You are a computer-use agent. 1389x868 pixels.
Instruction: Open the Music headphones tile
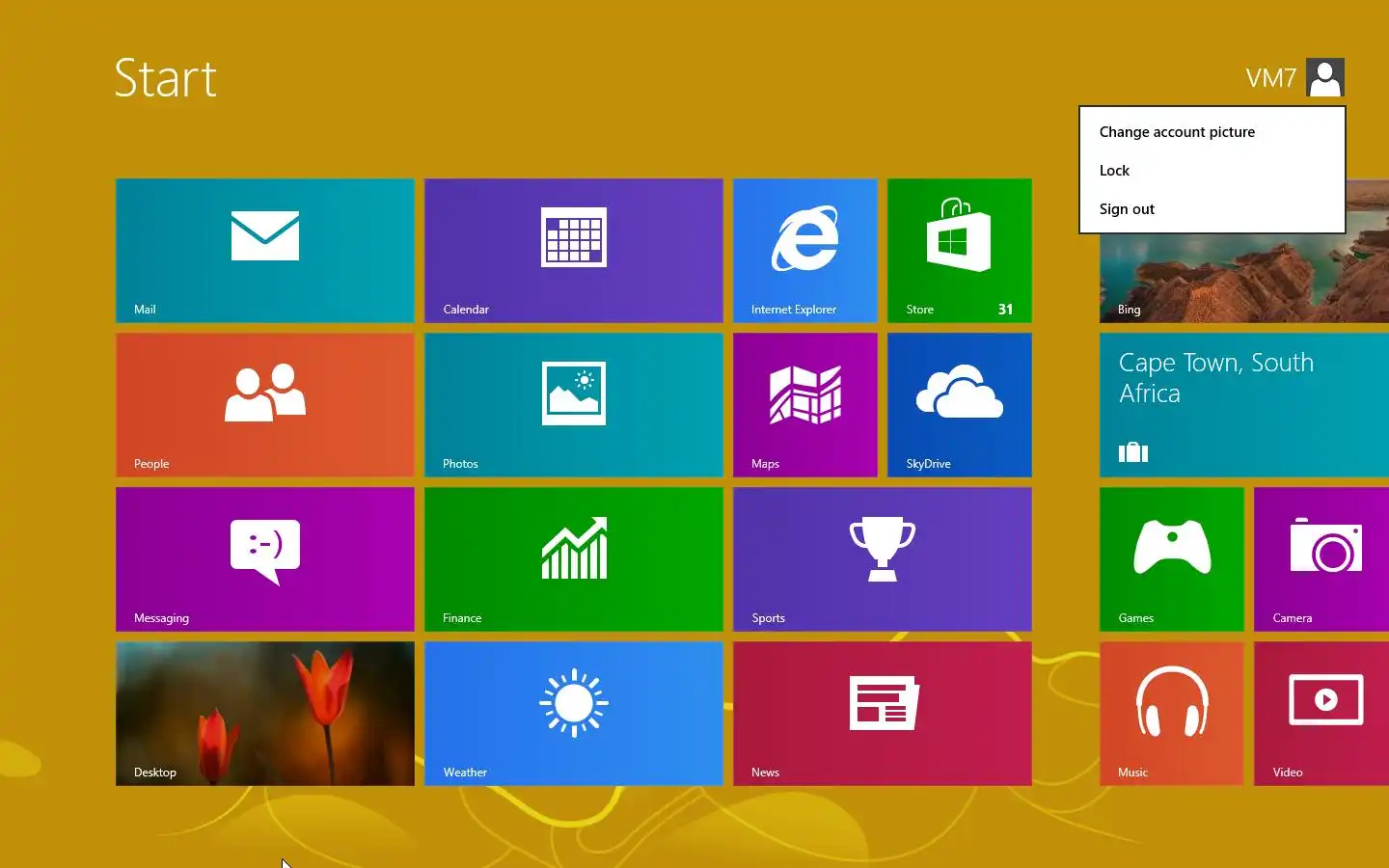tap(1172, 714)
